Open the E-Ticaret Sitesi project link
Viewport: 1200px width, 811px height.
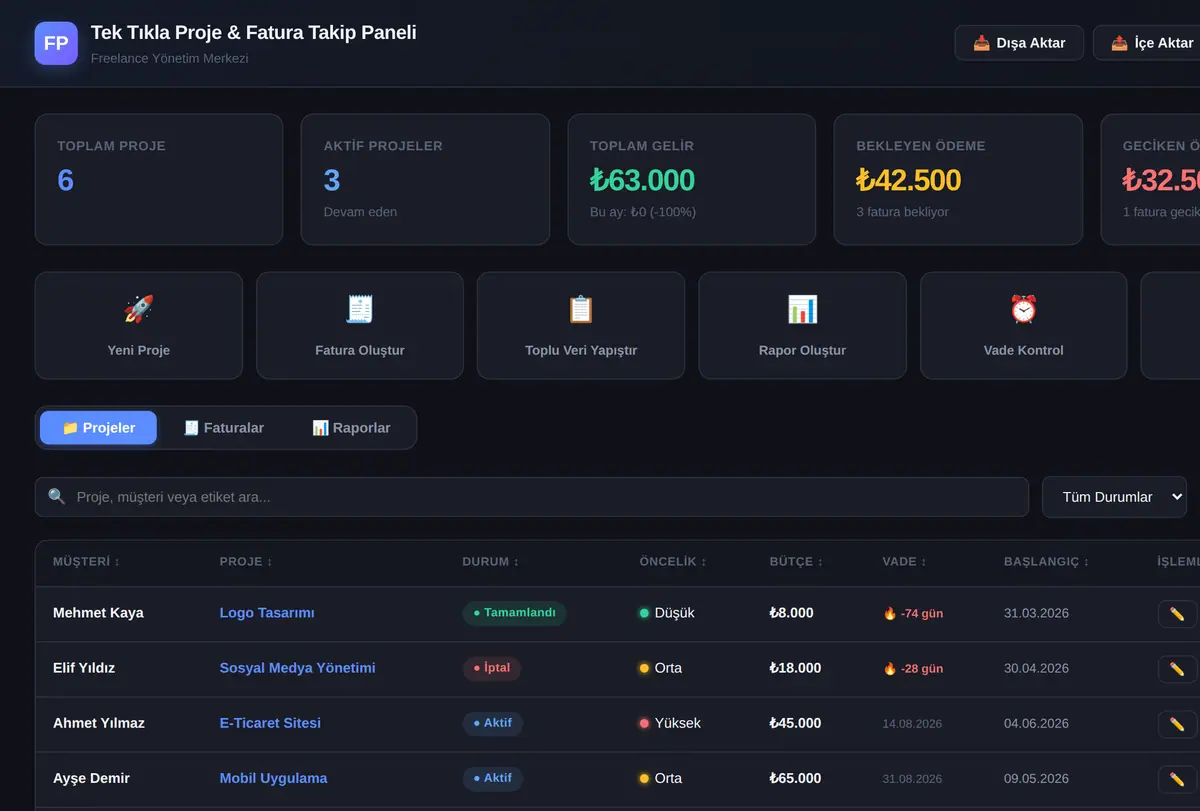pyautogui.click(x=270, y=723)
